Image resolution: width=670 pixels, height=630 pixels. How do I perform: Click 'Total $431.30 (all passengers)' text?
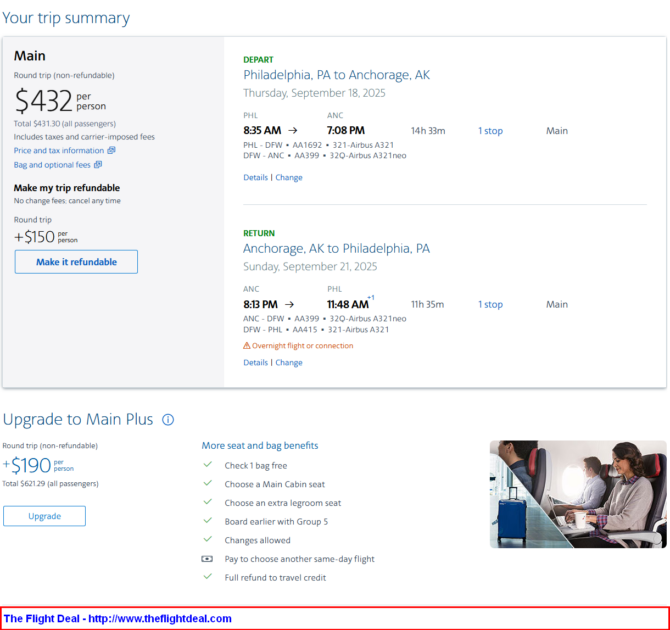coord(65,124)
